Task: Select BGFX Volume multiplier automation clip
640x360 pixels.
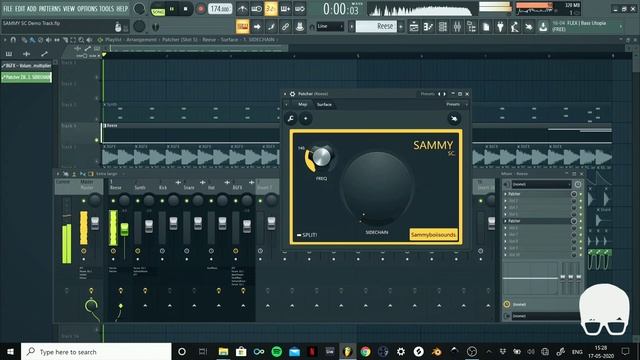Action: [27, 66]
